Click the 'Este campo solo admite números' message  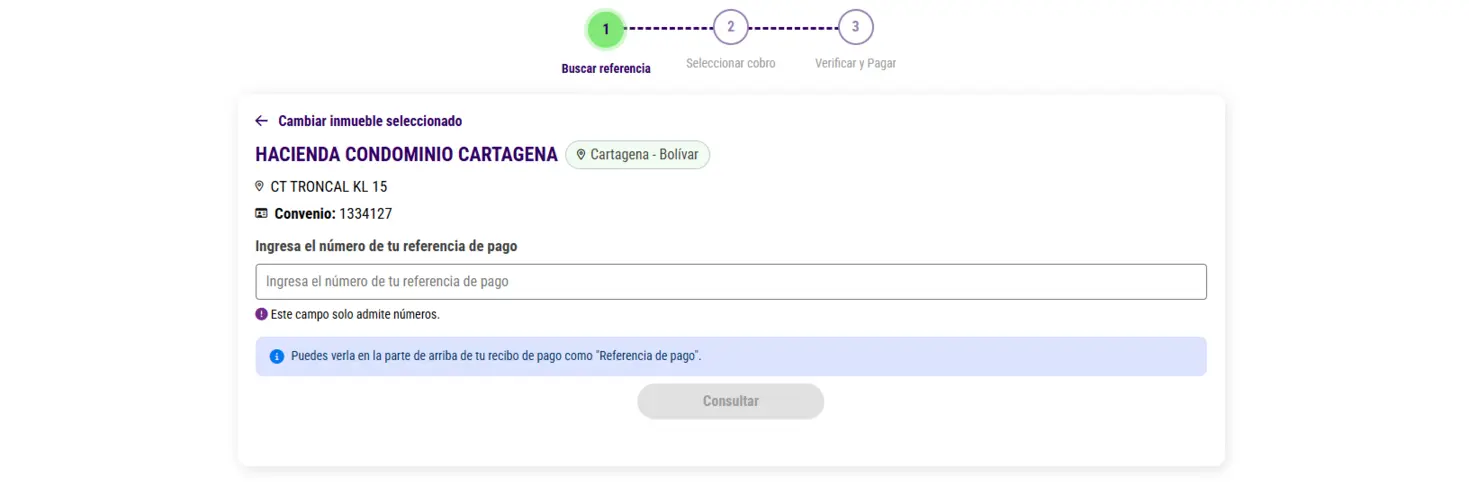tap(355, 314)
